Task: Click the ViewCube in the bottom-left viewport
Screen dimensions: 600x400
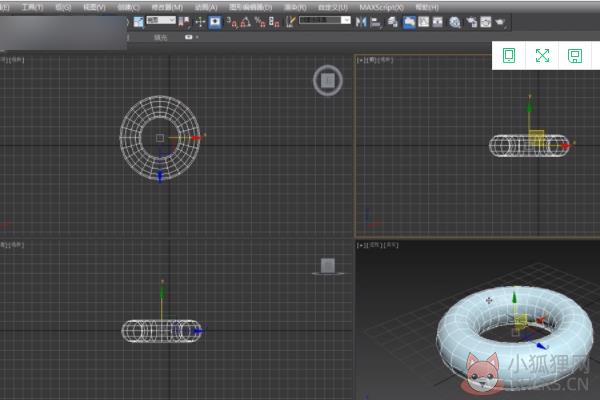Action: [x=328, y=266]
